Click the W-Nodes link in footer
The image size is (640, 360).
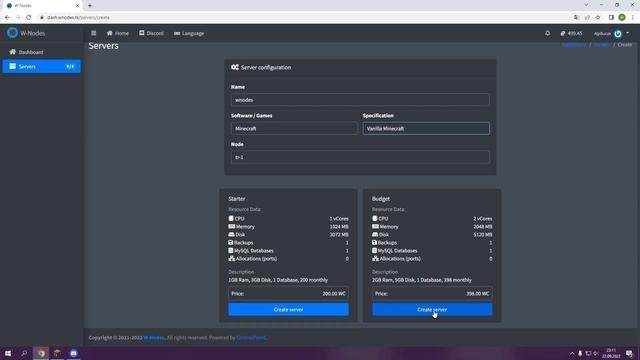coord(154,338)
